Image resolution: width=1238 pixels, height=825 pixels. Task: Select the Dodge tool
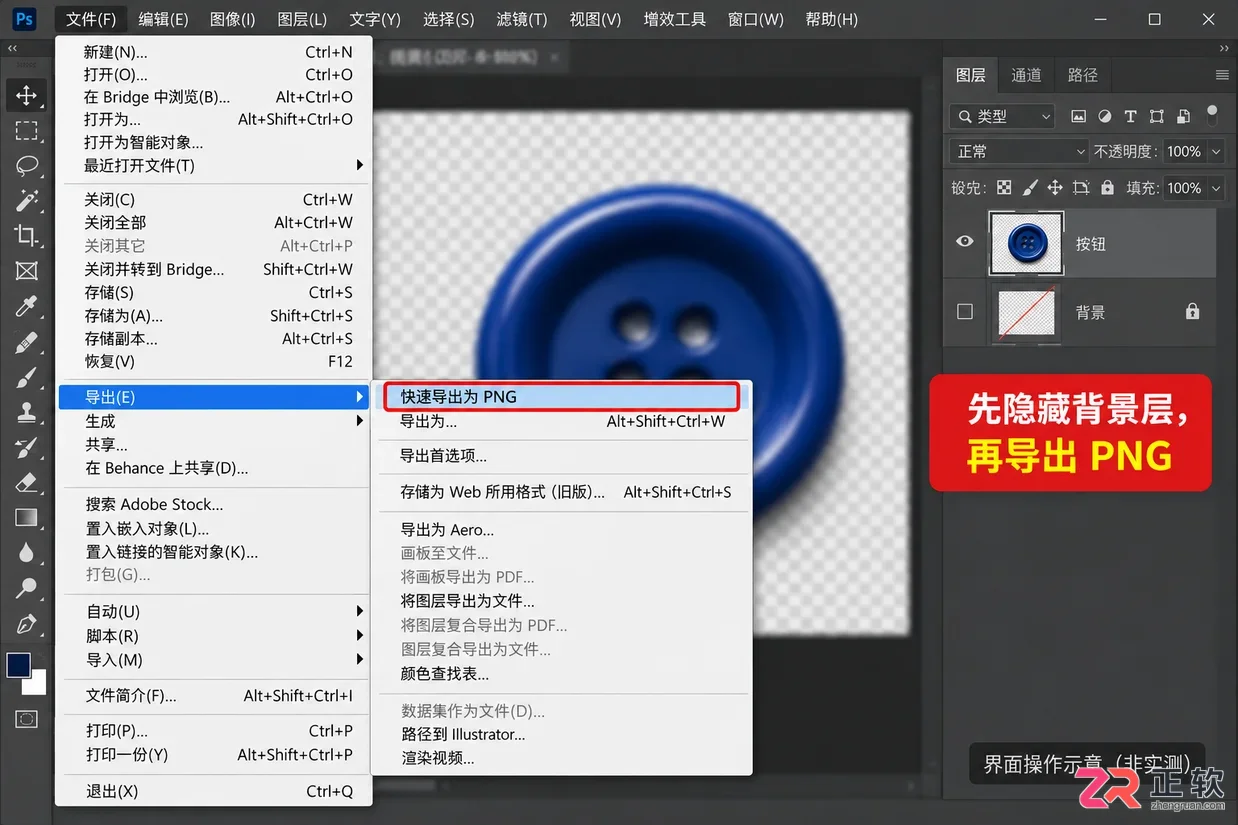[26, 588]
